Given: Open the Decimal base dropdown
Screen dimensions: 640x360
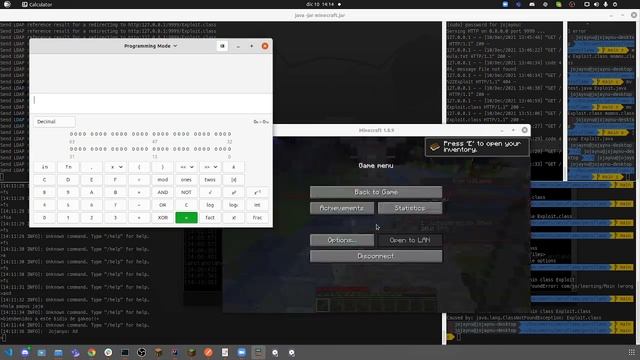Looking at the screenshot, I should (54, 122).
